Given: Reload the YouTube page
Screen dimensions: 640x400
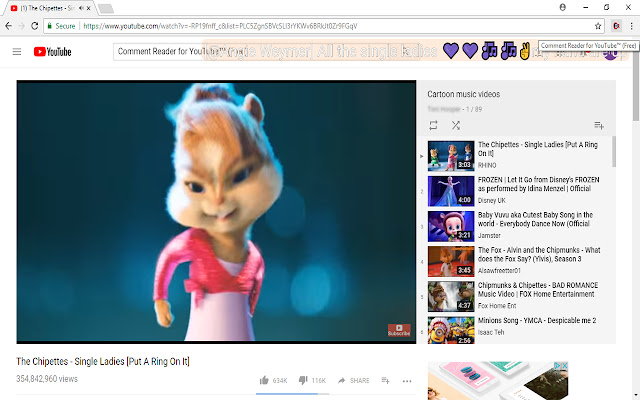Looking at the screenshot, I should coord(35,26).
